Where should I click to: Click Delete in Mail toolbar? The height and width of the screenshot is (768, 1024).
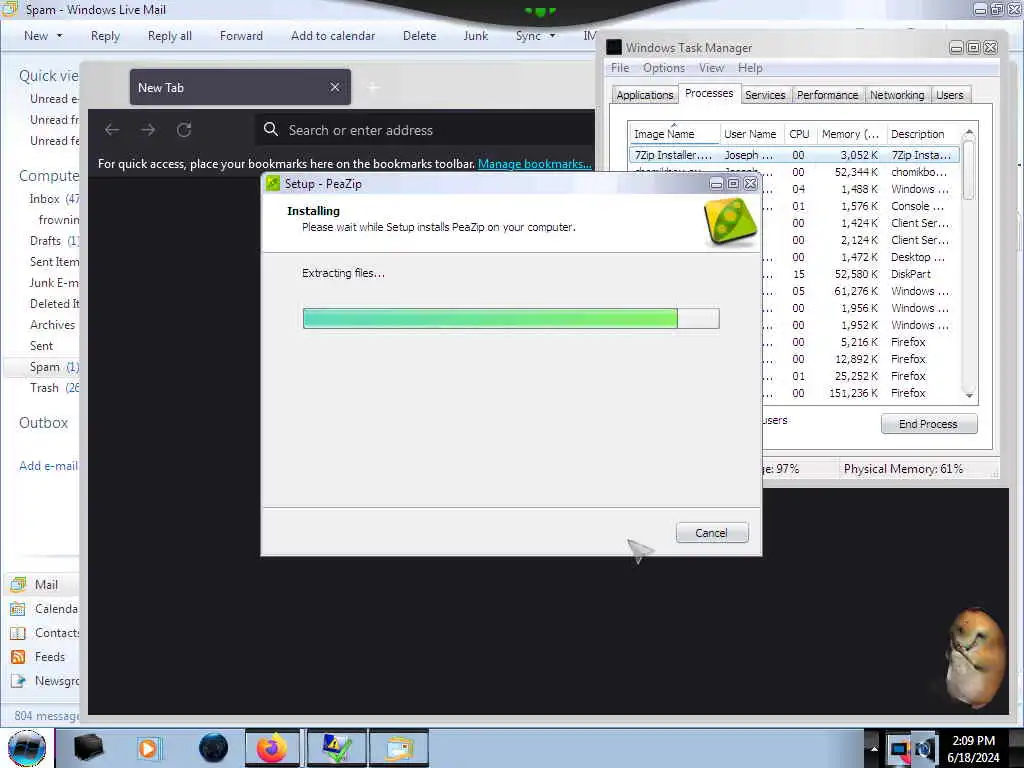419,36
